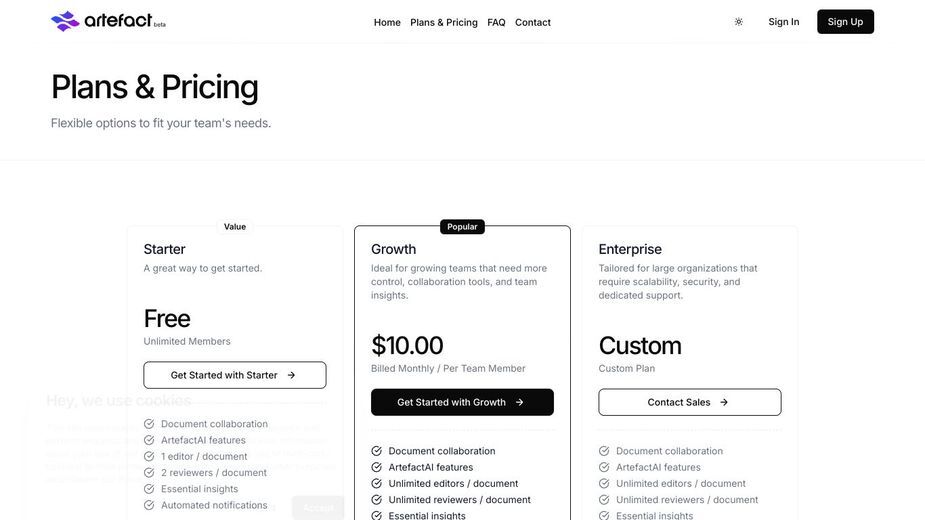The width and height of the screenshot is (925, 520).
Task: Open the Home nav item
Action: tap(387, 22)
